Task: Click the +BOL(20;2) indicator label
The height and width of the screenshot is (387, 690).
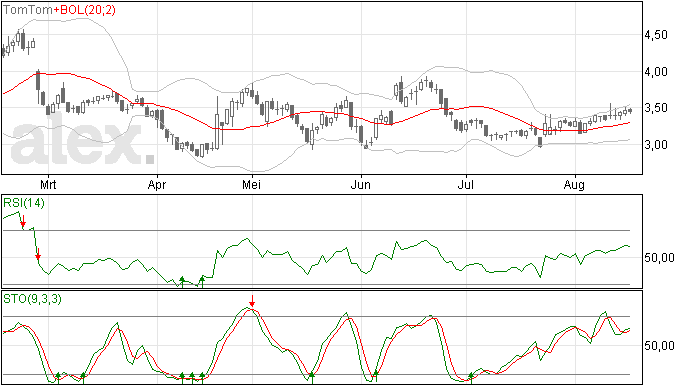Action: 84,10
